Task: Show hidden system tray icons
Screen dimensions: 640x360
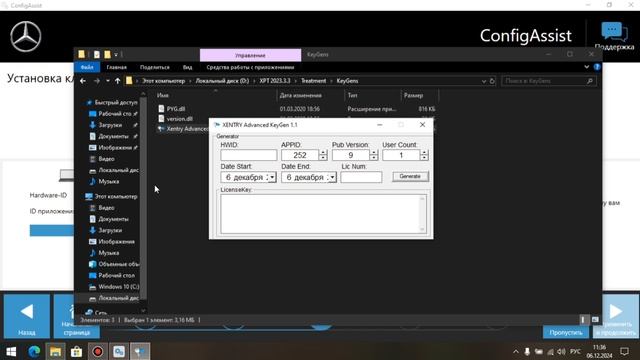Action: (x=516, y=351)
